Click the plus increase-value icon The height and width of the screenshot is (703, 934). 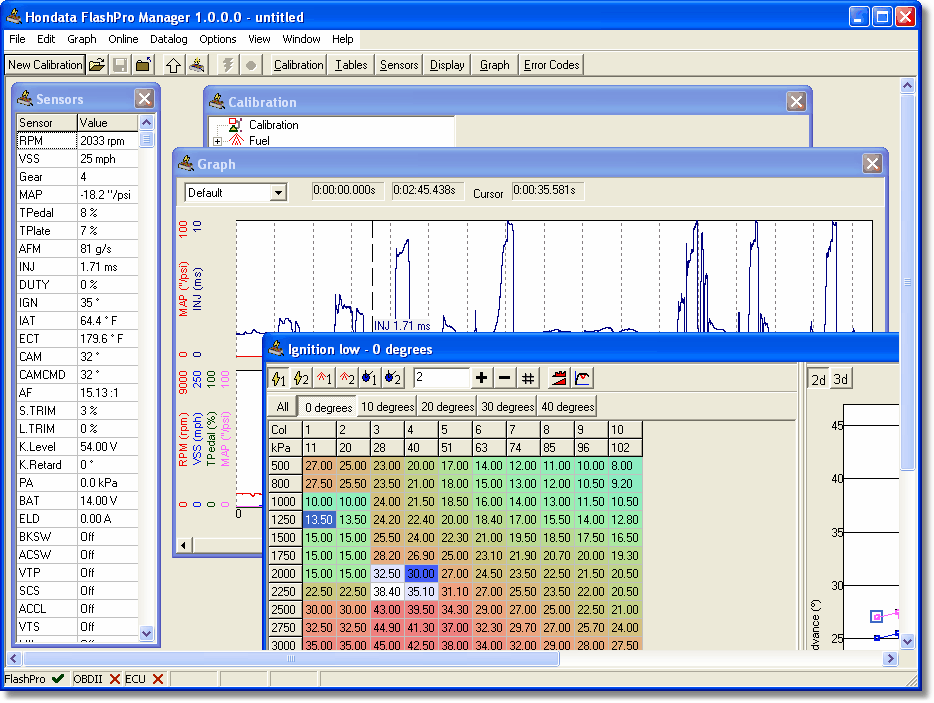tap(482, 378)
